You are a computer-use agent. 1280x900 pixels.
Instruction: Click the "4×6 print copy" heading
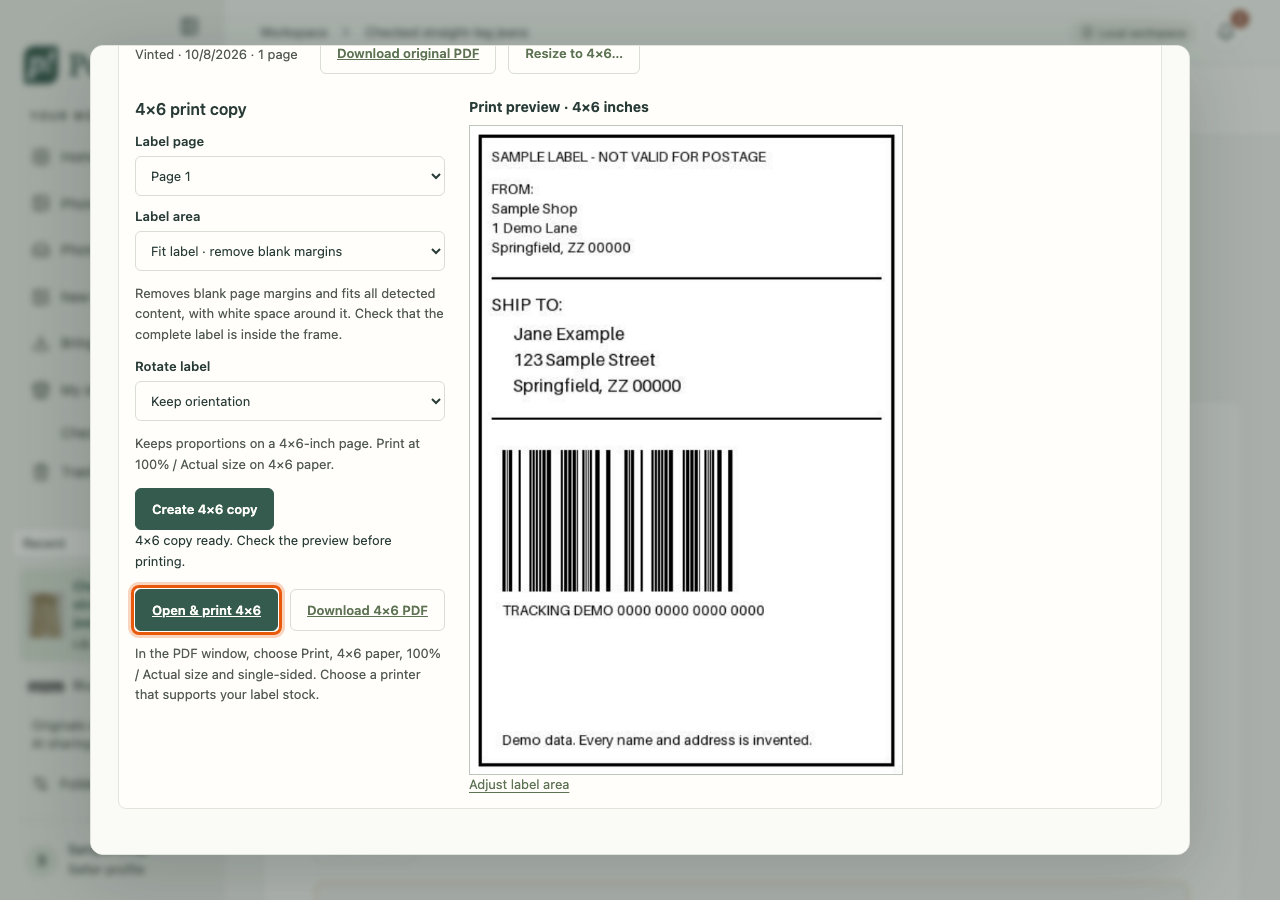tap(191, 109)
